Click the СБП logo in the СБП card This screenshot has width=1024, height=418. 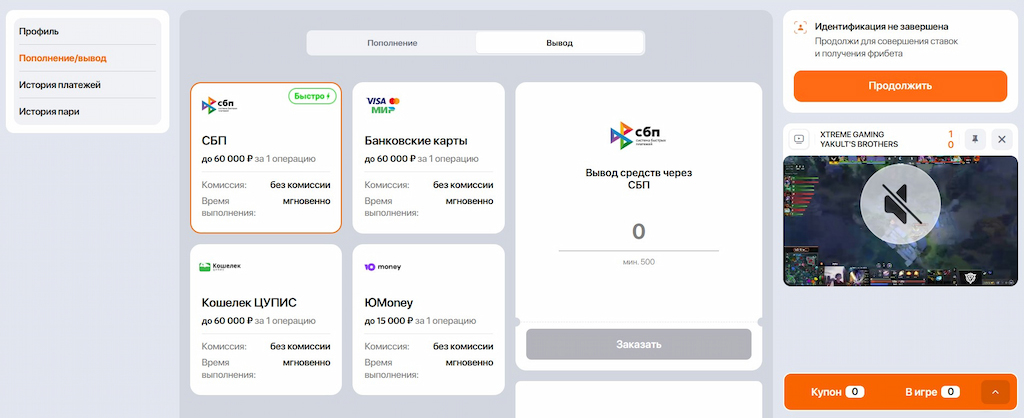pos(219,104)
